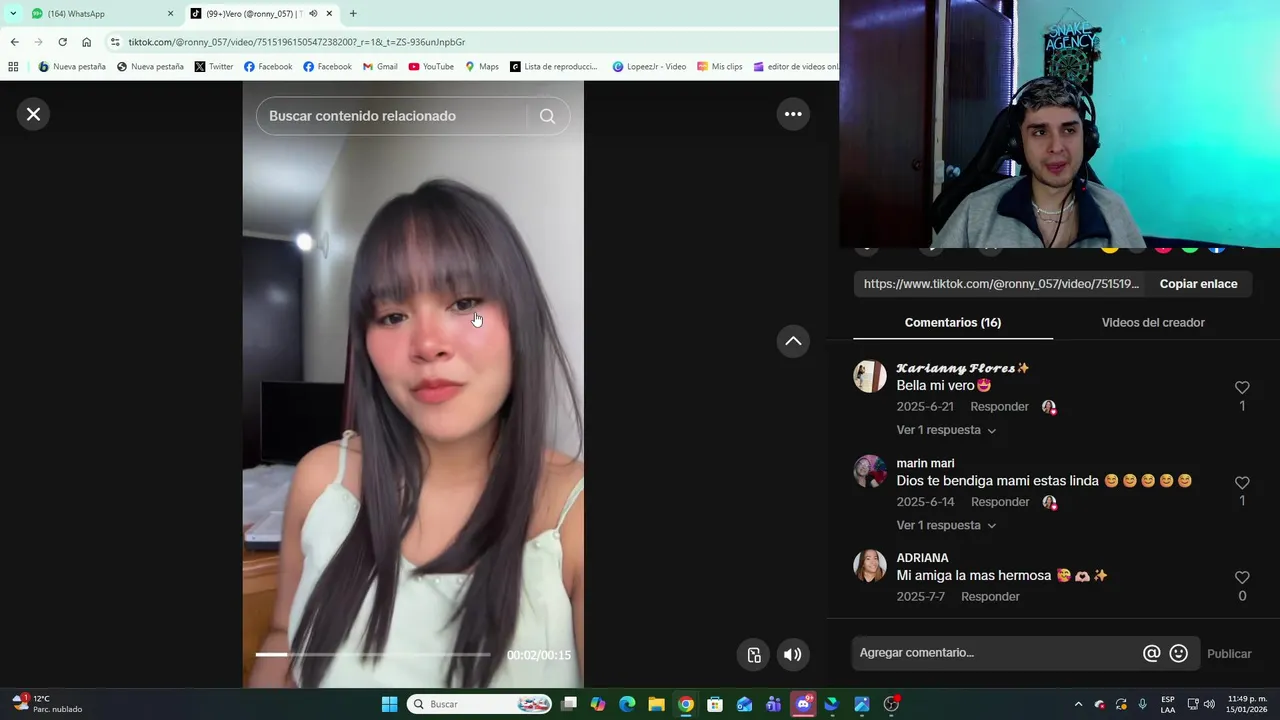Open the emoji picker in comment box
The width and height of the screenshot is (1280, 720).
click(1179, 653)
